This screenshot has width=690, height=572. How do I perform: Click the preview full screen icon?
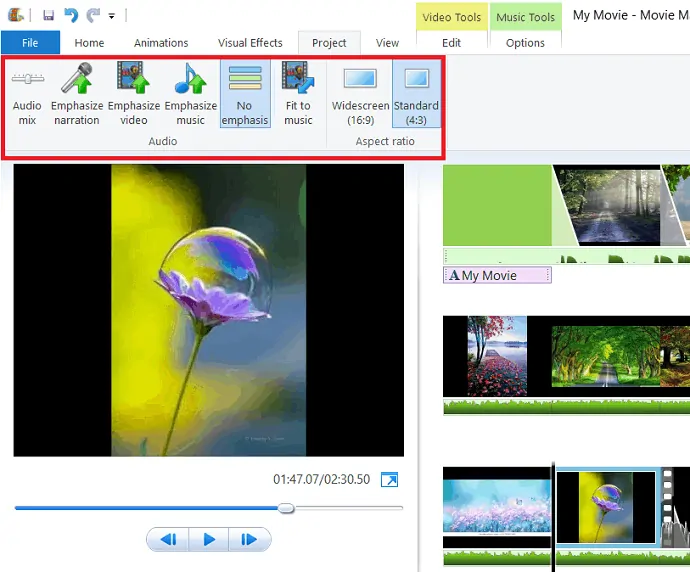pos(389,479)
